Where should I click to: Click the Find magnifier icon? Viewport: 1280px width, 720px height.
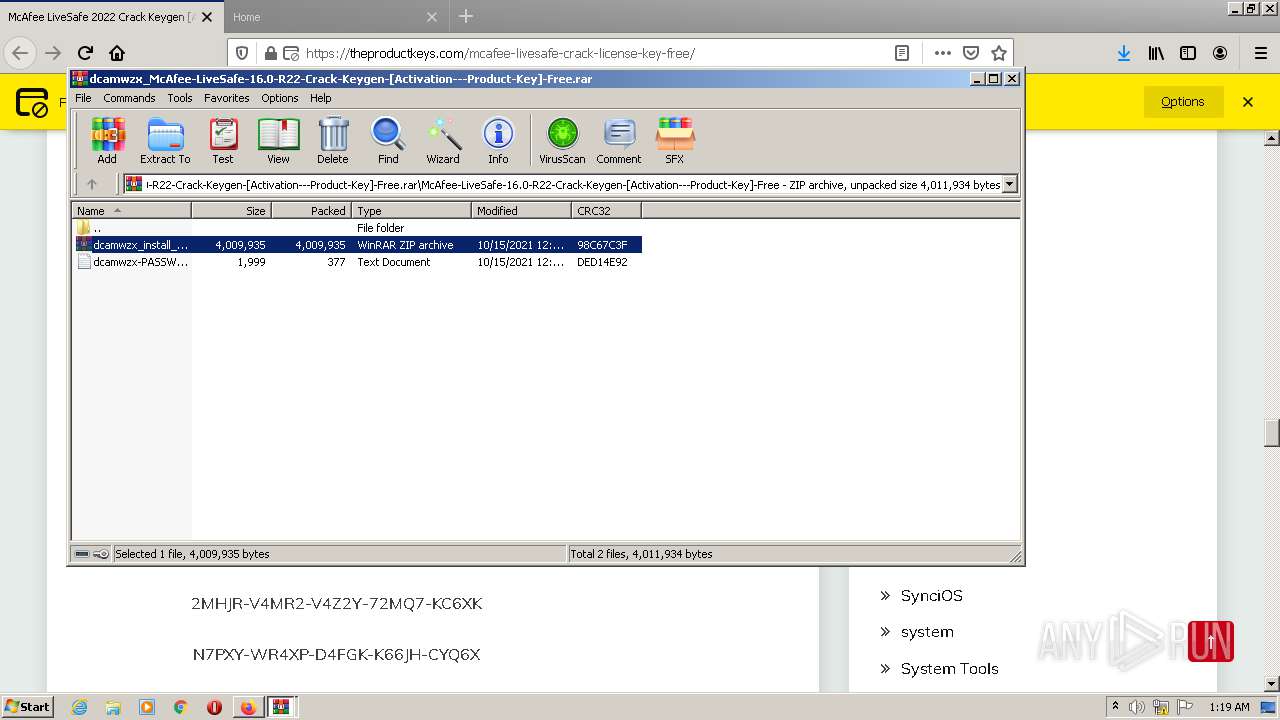point(388,140)
